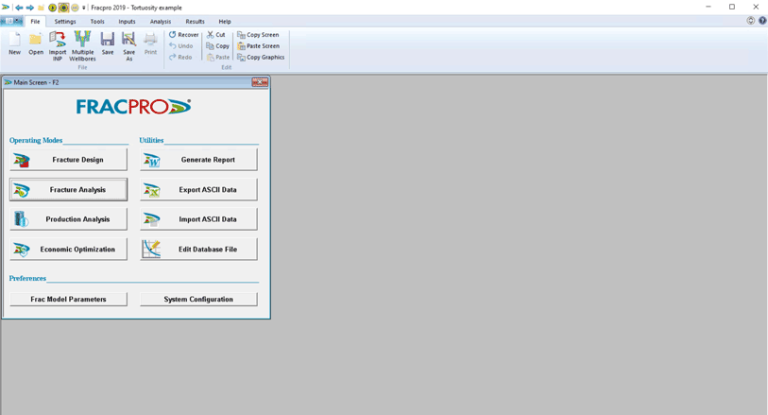Click Paste Screen in the ribbon
768x415 pixels.
click(259, 46)
